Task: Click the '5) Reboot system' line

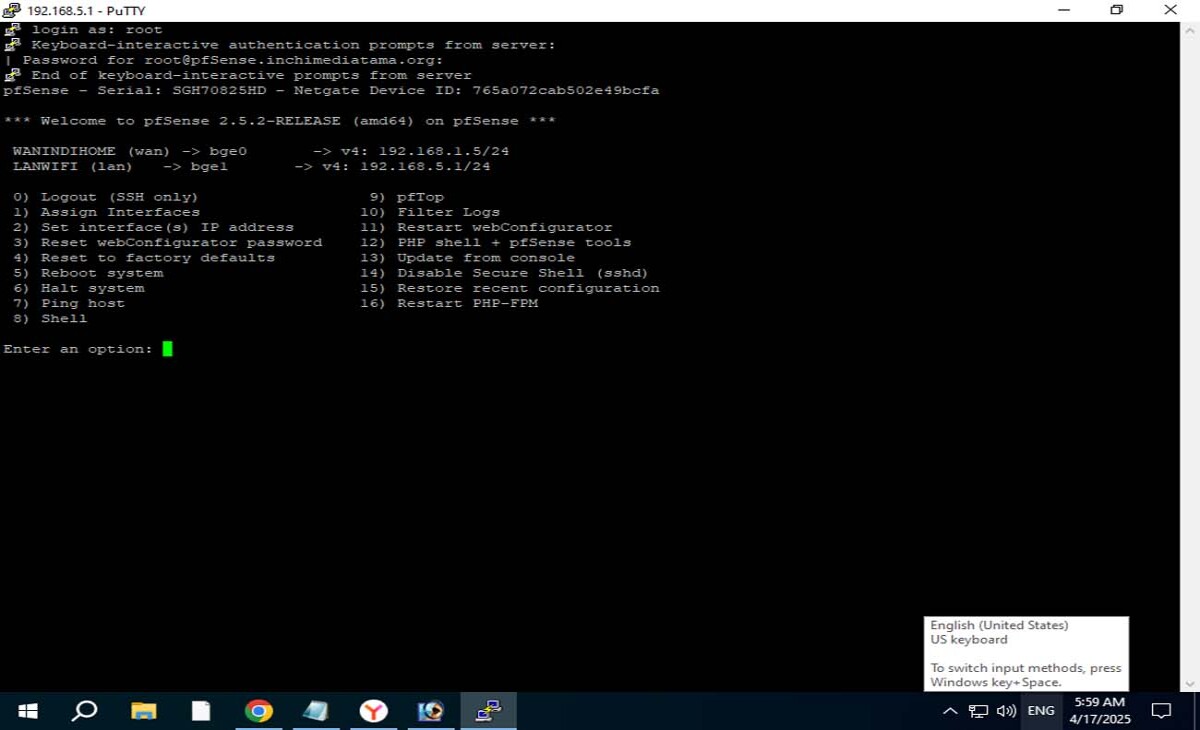Action: [87, 273]
